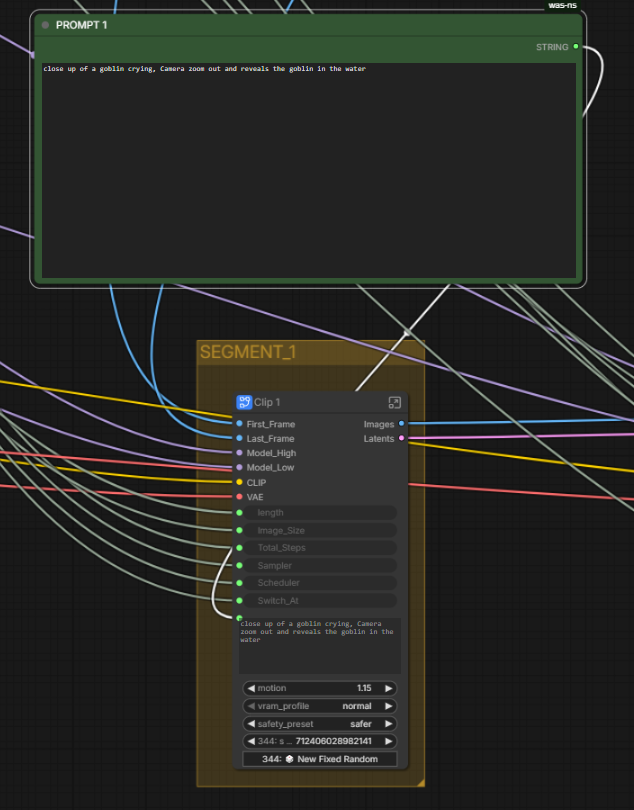Increase the motion value with the right arrow
This screenshot has width=634, height=810.
point(389,688)
